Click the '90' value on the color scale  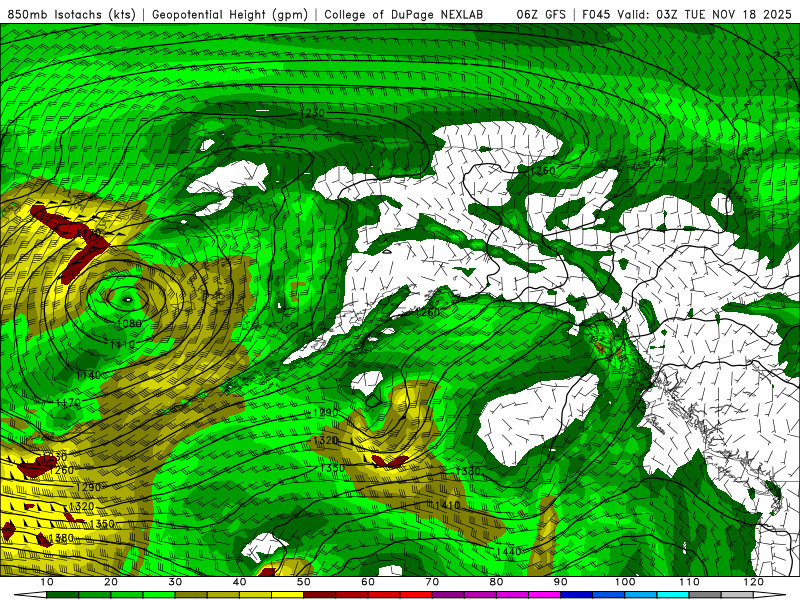561,582
